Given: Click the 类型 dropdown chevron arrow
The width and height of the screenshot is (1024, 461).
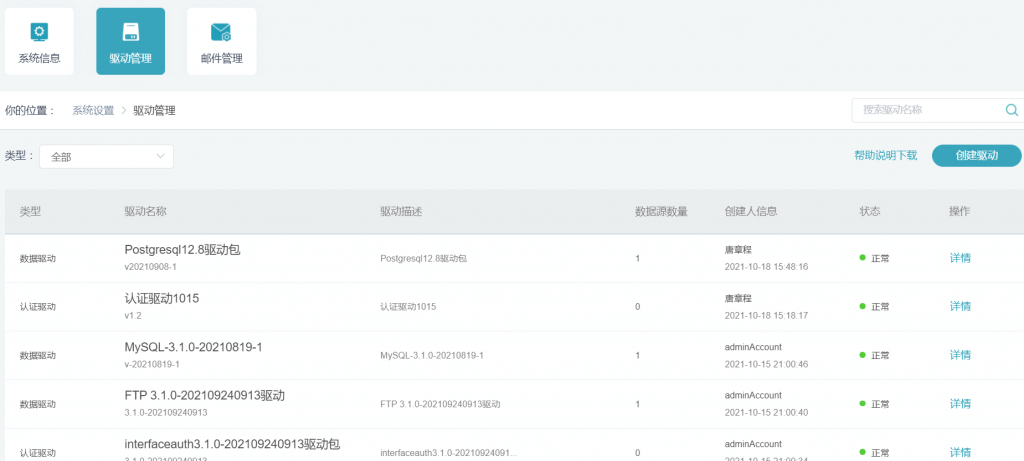Looking at the screenshot, I should point(160,157).
